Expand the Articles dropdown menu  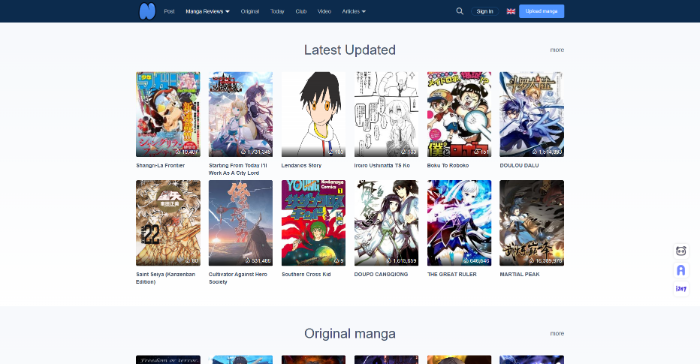[x=354, y=11]
